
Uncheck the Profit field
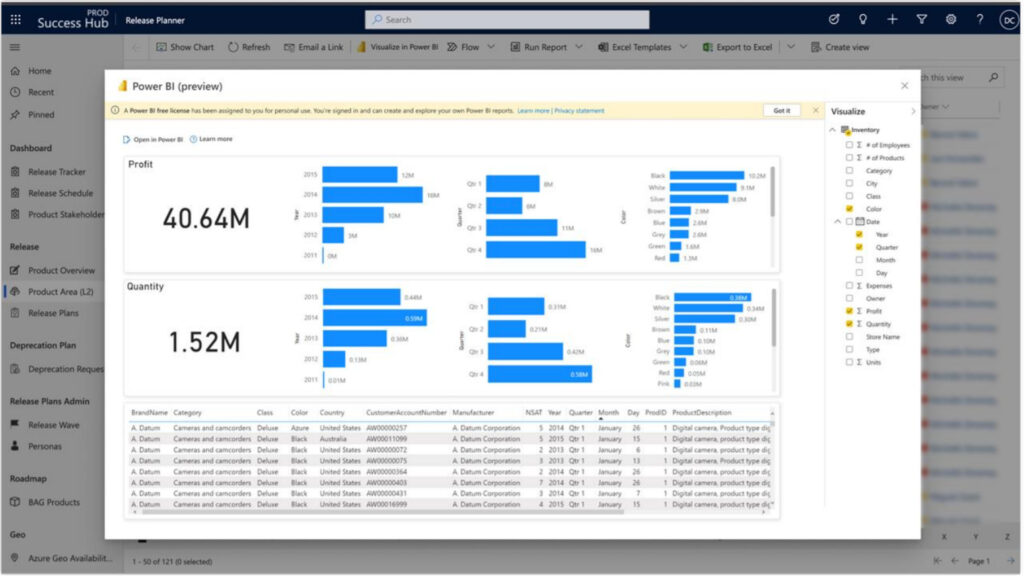[x=849, y=311]
